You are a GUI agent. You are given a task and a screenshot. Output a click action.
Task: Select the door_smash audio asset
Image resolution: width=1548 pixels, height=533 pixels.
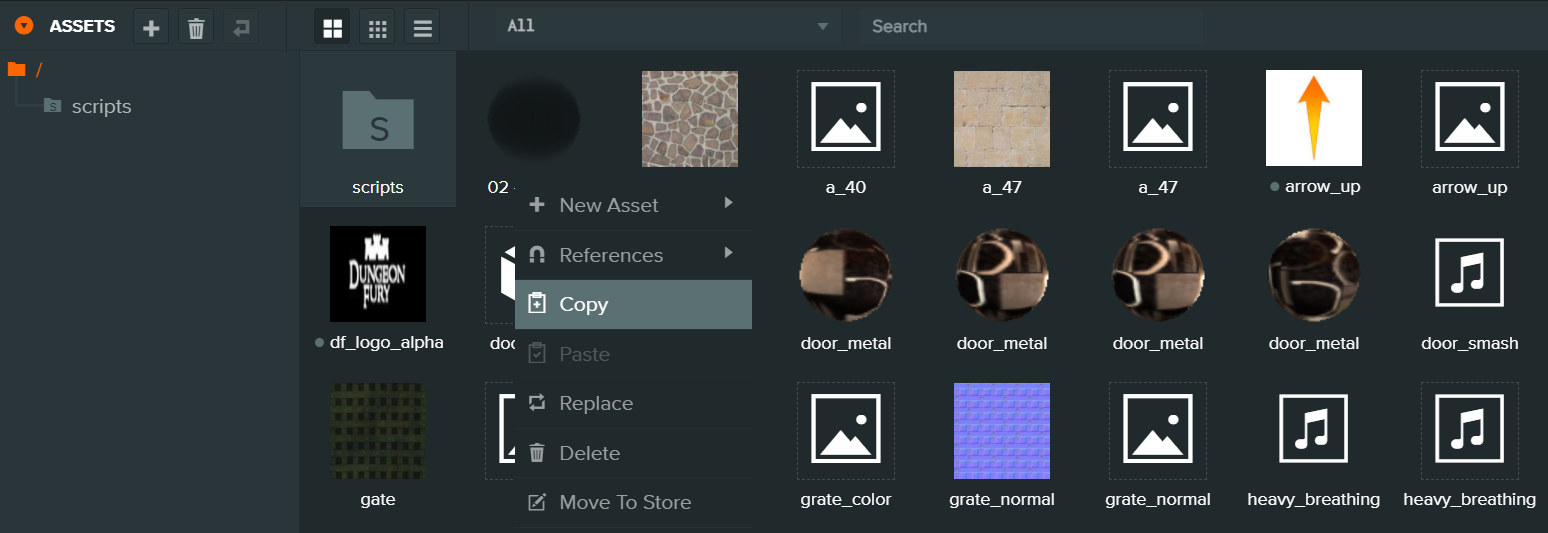click(x=1470, y=286)
